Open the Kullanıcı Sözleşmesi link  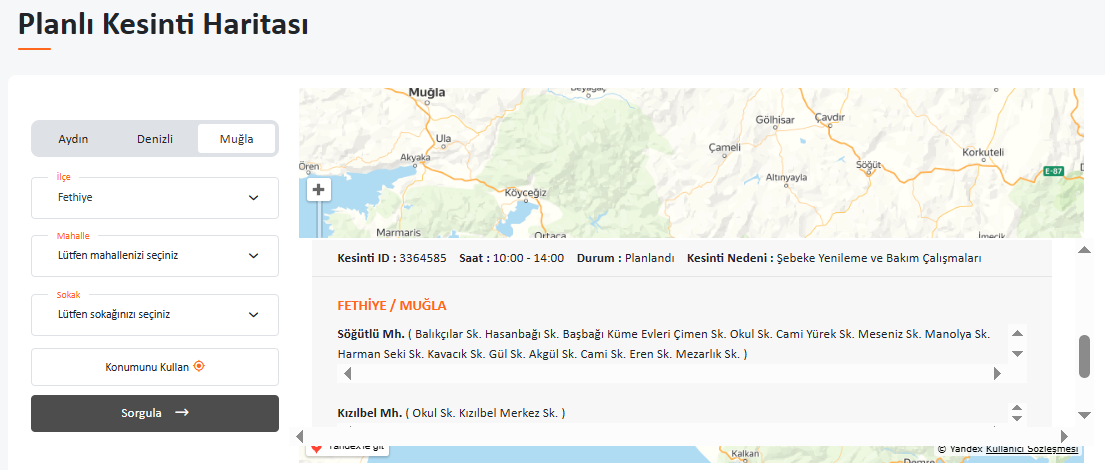(1032, 449)
